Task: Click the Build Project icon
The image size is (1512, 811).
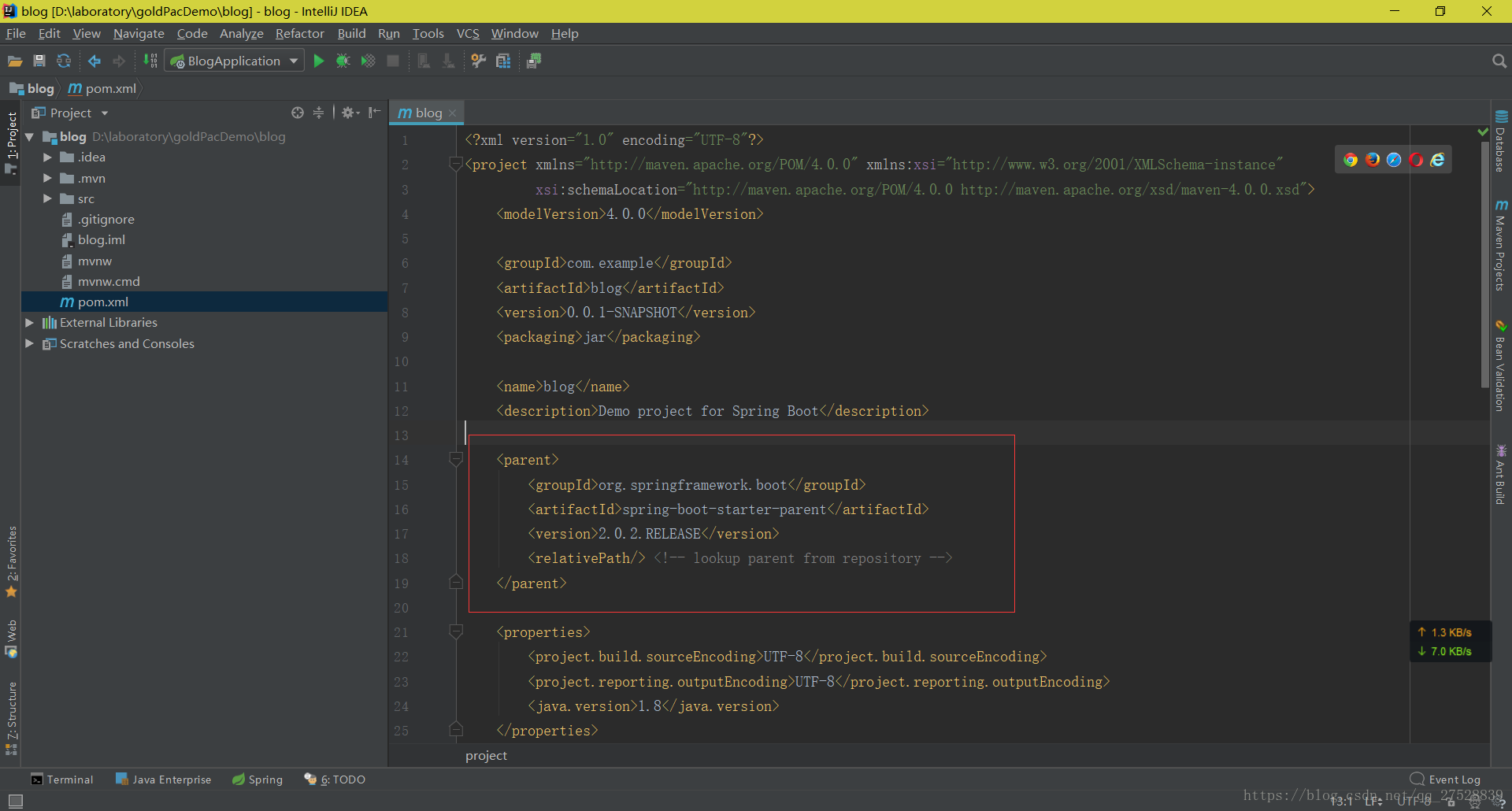Action: (150, 61)
